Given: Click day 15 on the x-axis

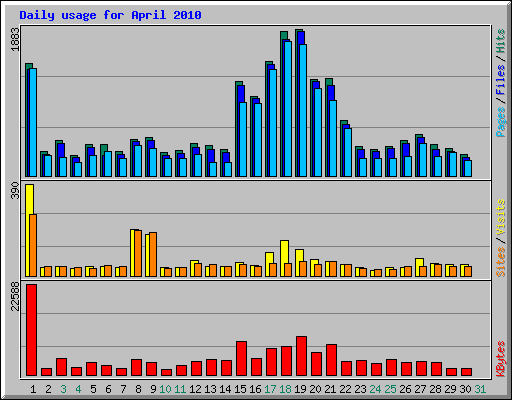Looking at the screenshot, I should pyautogui.click(x=240, y=389).
